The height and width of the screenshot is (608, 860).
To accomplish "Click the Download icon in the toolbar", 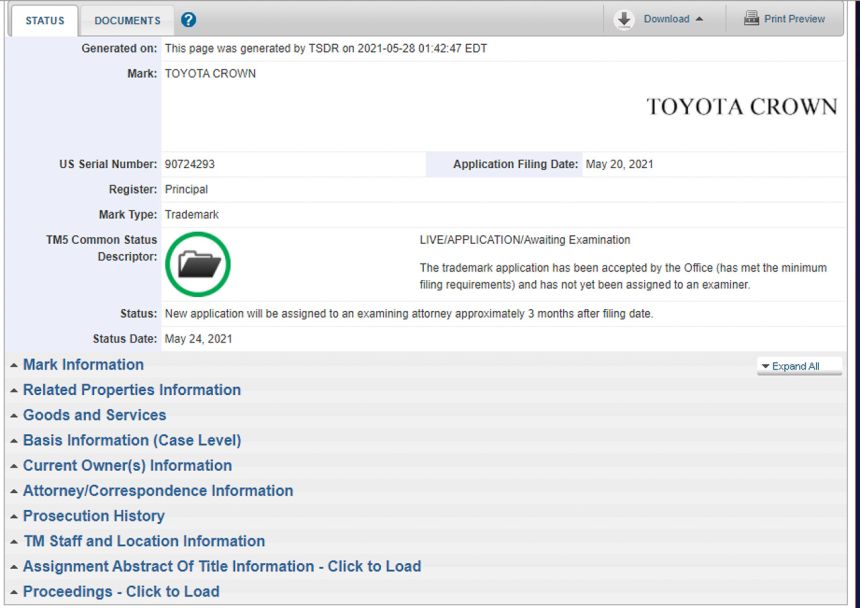I will click(x=623, y=19).
